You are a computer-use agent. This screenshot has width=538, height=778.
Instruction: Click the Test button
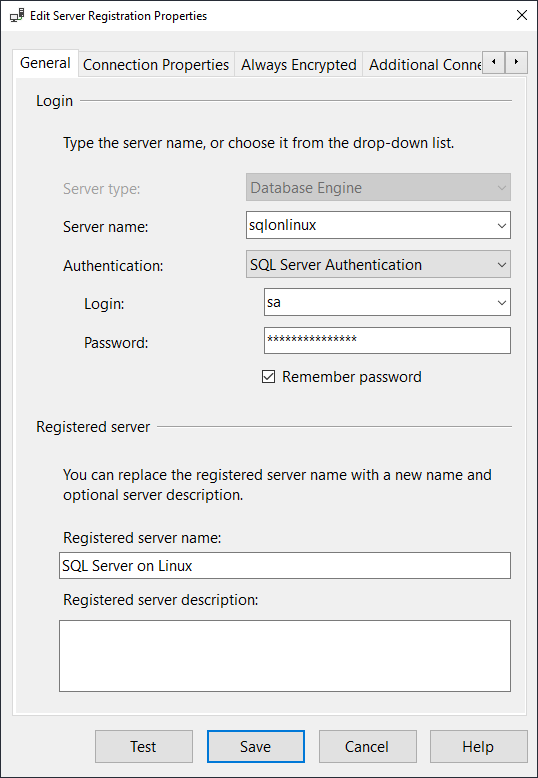(144, 746)
